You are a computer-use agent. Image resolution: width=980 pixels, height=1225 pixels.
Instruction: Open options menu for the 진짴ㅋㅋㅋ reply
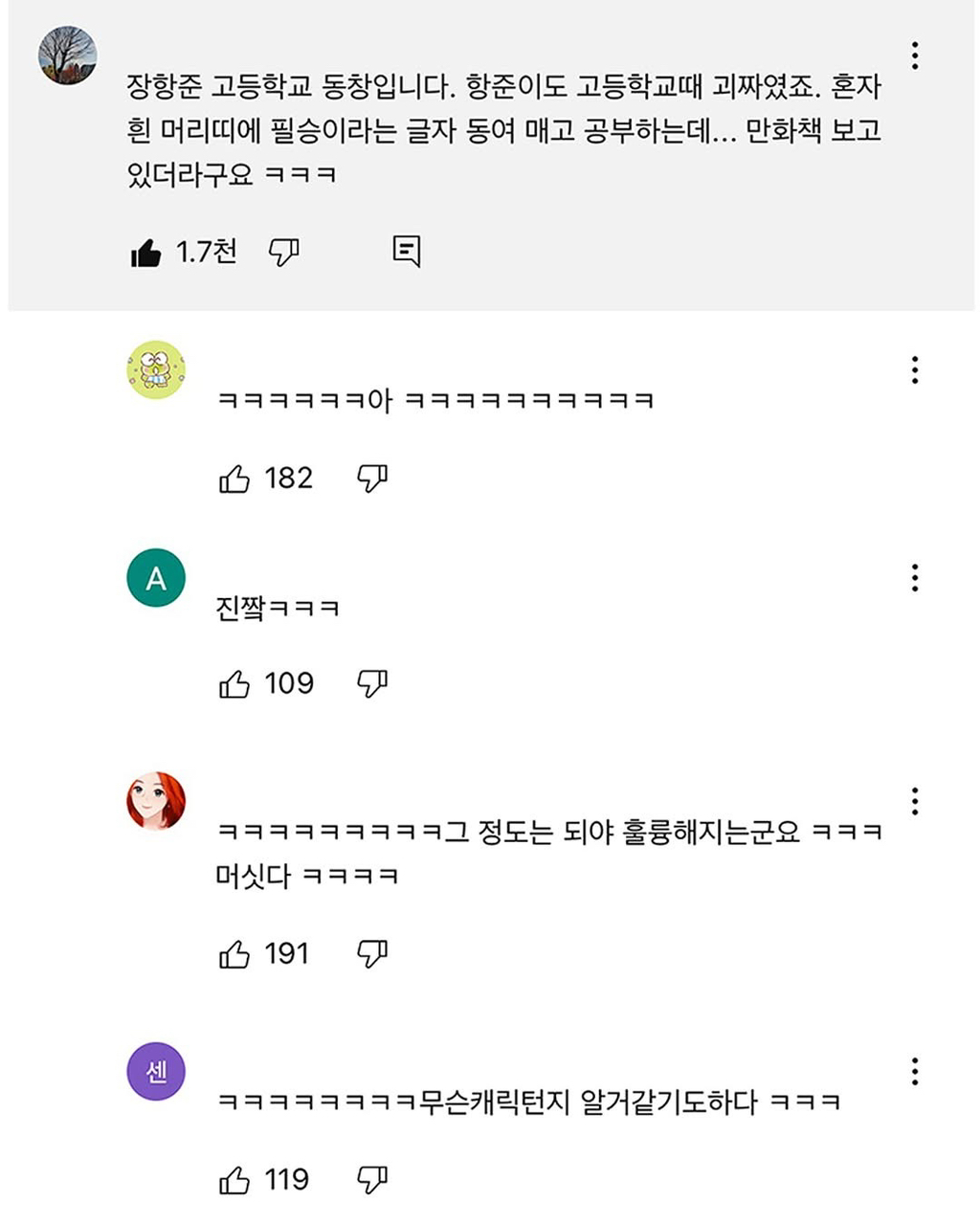[915, 577]
